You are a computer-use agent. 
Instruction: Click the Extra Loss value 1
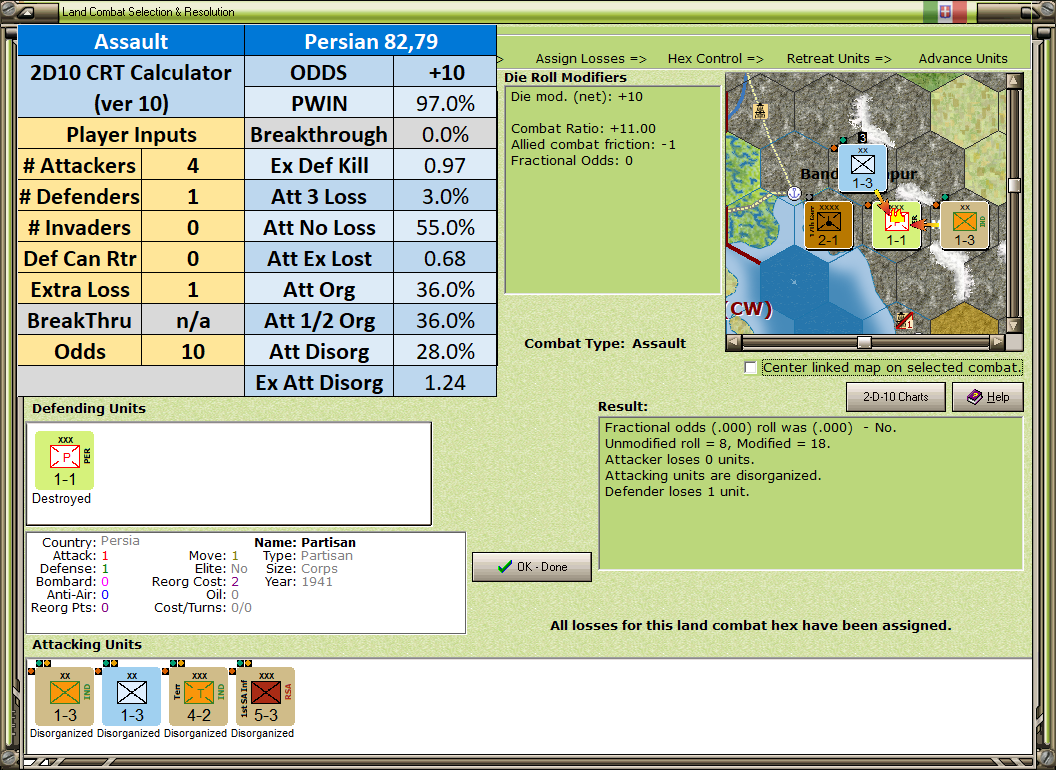point(193,289)
